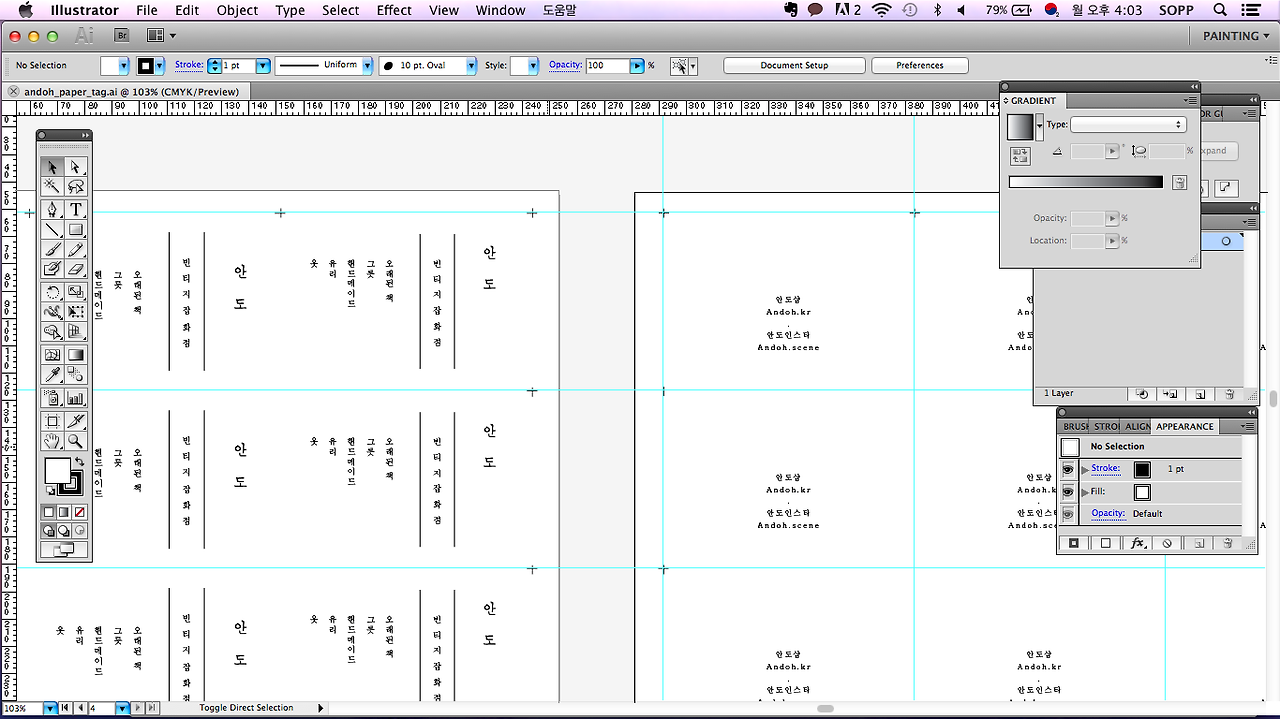Viewport: 1280px width, 719px height.
Task: Select the Zoom magnifier tool
Action: 76,441
